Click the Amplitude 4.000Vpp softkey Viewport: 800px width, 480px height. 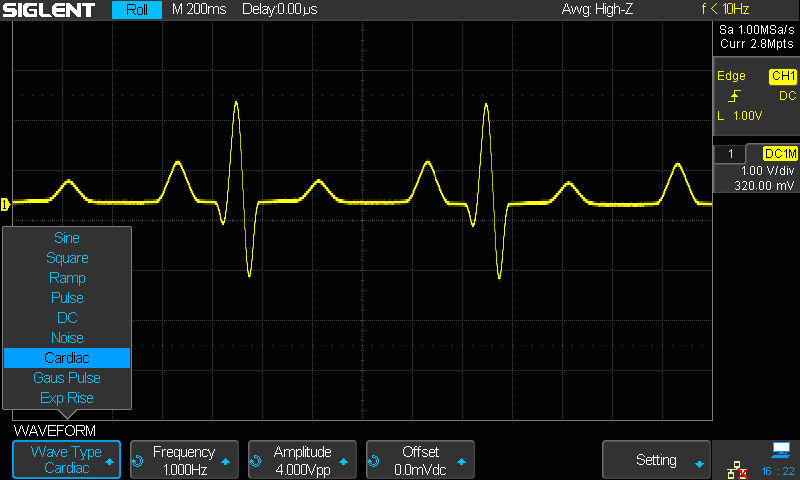point(302,460)
